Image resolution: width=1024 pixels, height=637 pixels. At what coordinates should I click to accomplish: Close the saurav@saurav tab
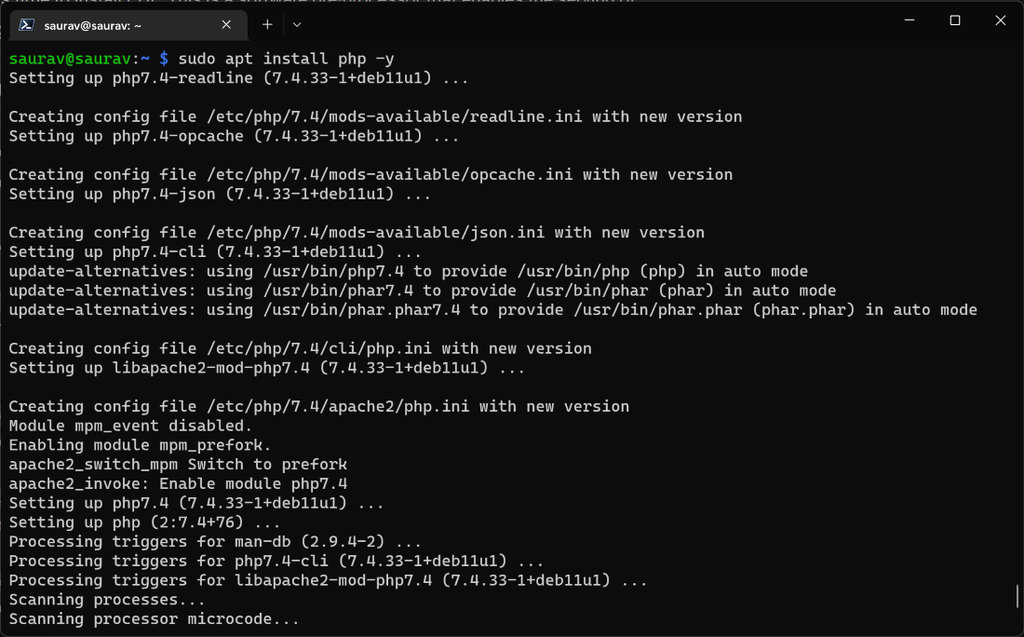[226, 24]
